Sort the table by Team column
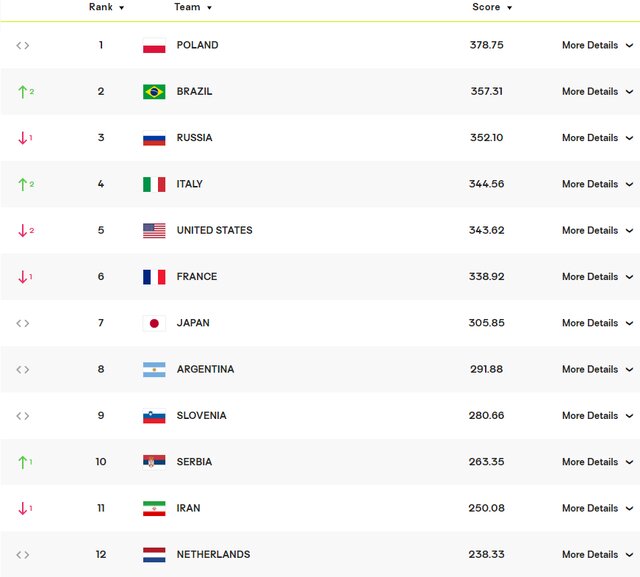The width and height of the screenshot is (640, 577). tap(192, 7)
